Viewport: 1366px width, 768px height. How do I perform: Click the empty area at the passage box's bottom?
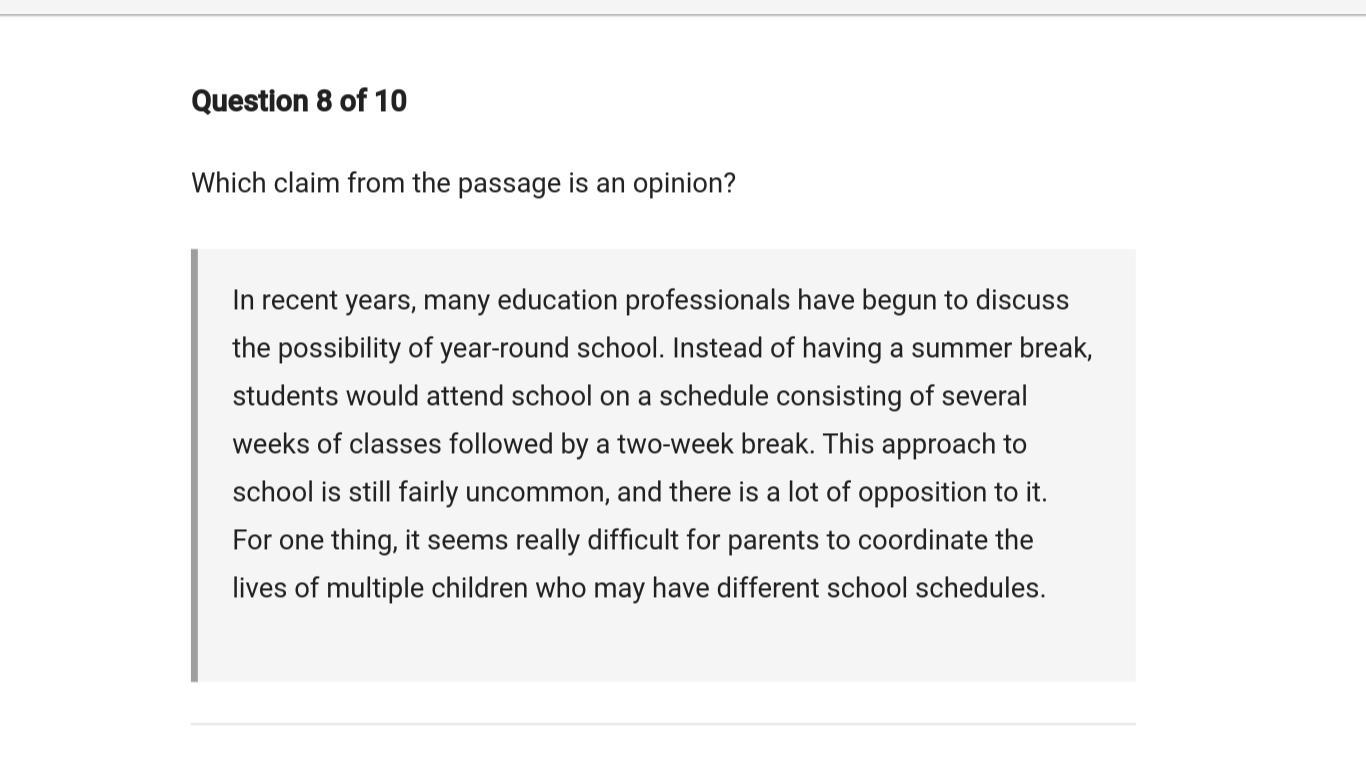click(665, 645)
